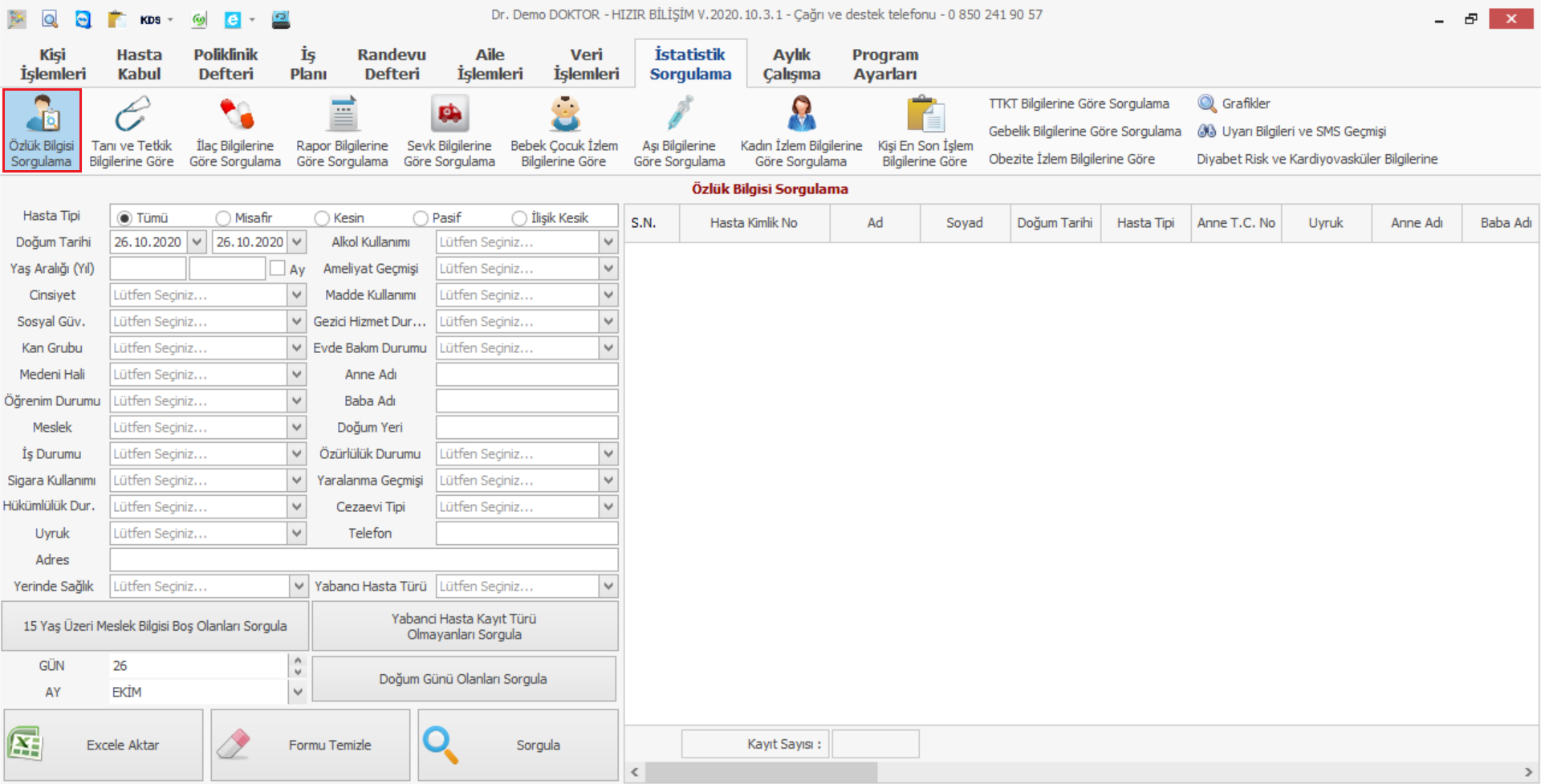Open Sevk Bilgilerine Göre Sorgulama
1541x784 pixels.
pos(449,131)
